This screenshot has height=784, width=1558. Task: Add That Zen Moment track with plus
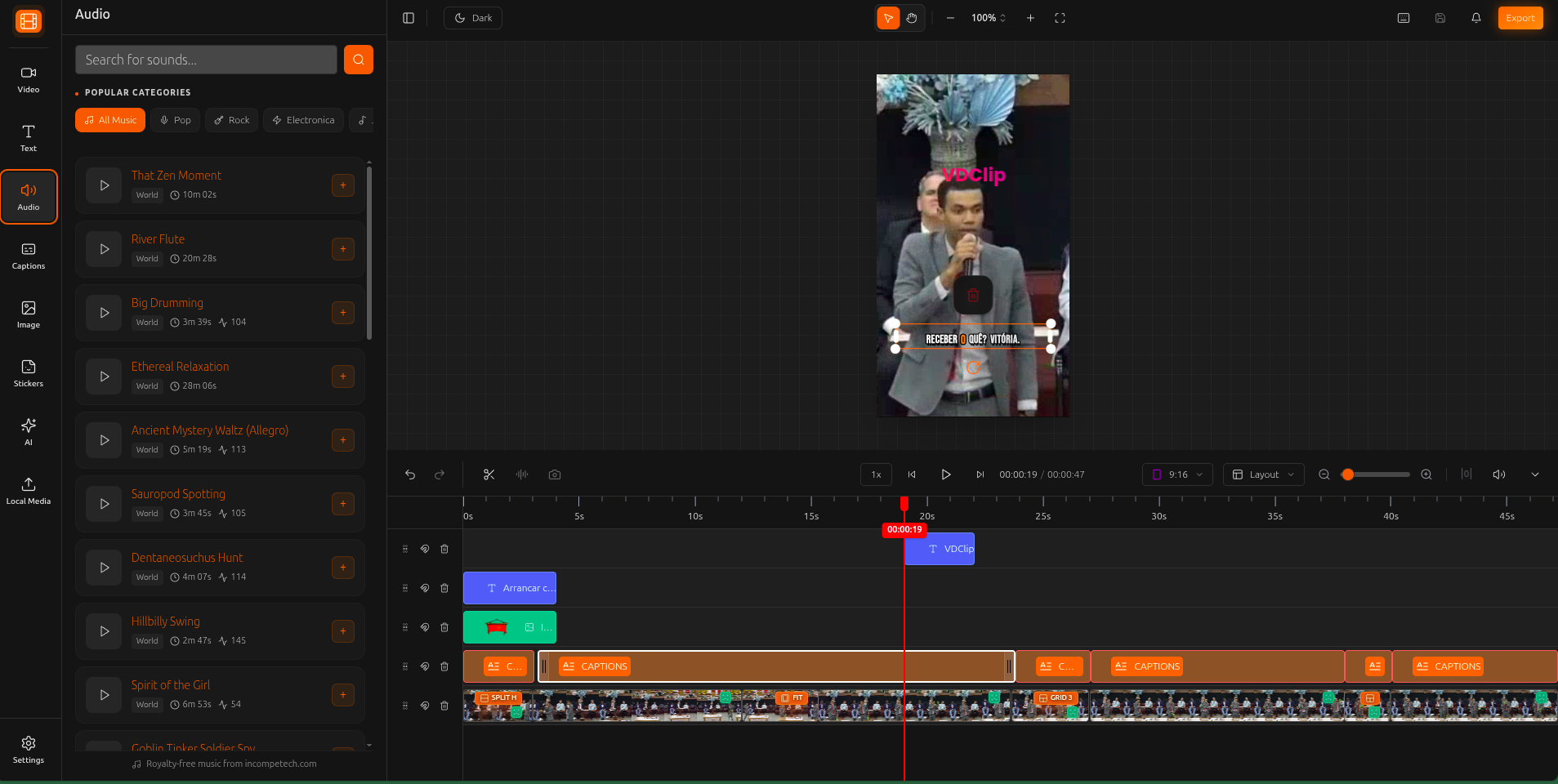click(343, 185)
